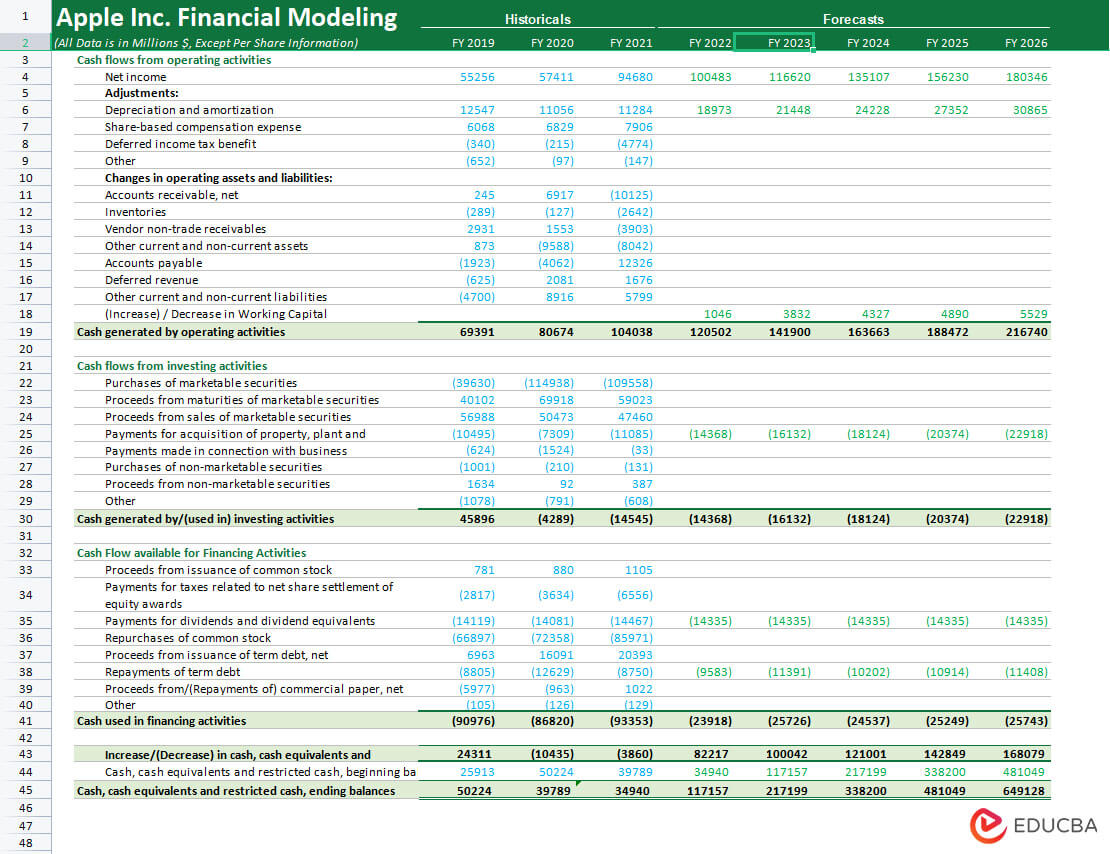Image resolution: width=1110 pixels, height=854 pixels.
Task: Select ending balance FY 2020 value 39789
Action: 553,791
